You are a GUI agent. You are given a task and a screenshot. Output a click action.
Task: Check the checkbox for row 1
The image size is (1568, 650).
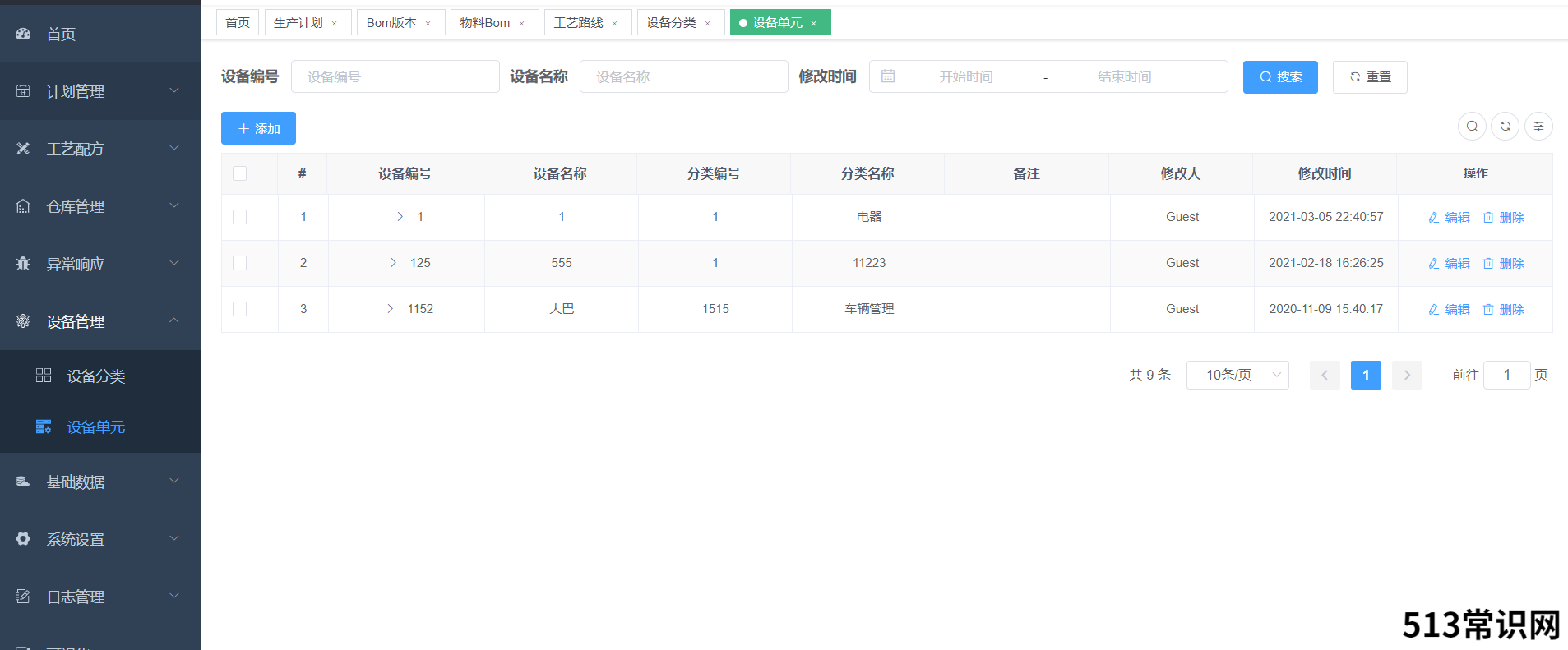(x=240, y=217)
